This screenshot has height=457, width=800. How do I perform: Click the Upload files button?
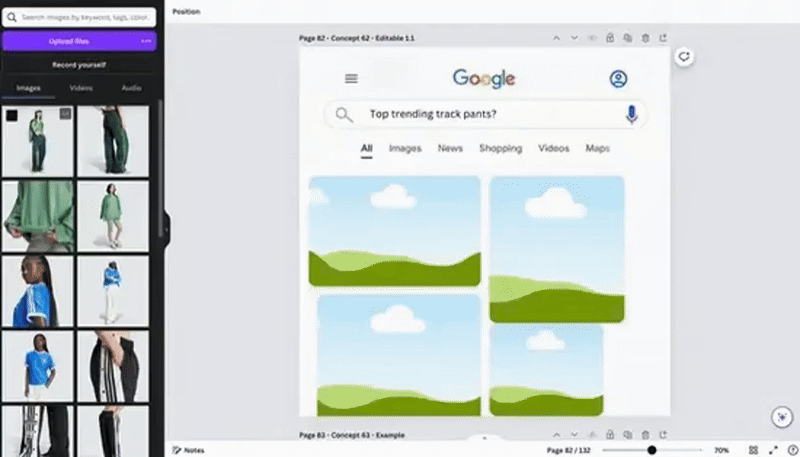pos(70,41)
